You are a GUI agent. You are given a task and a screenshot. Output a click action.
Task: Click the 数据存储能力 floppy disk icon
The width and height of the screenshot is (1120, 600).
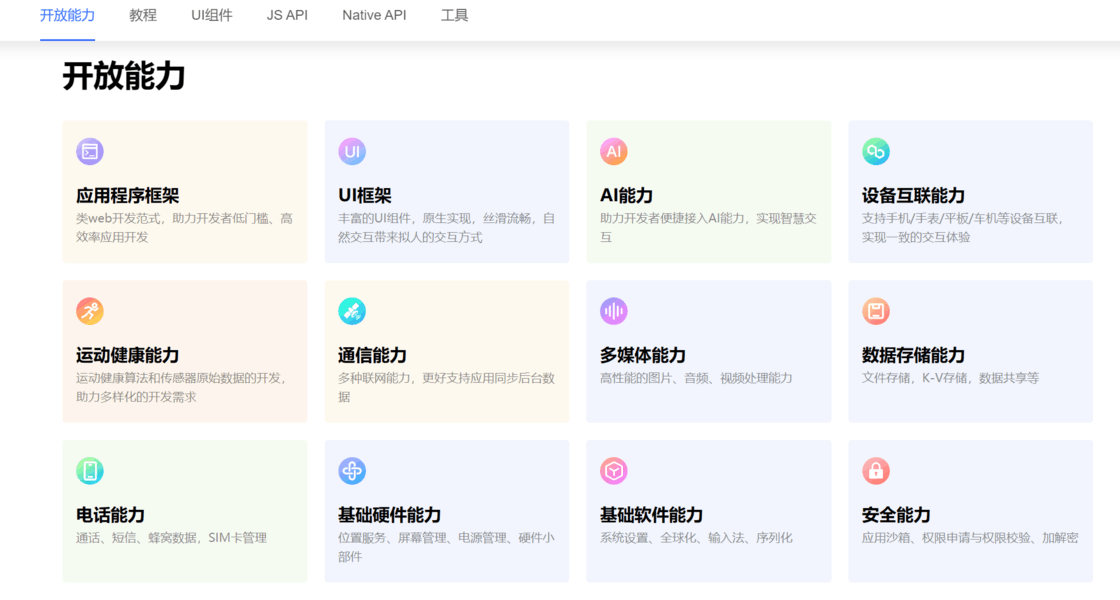tap(876, 311)
